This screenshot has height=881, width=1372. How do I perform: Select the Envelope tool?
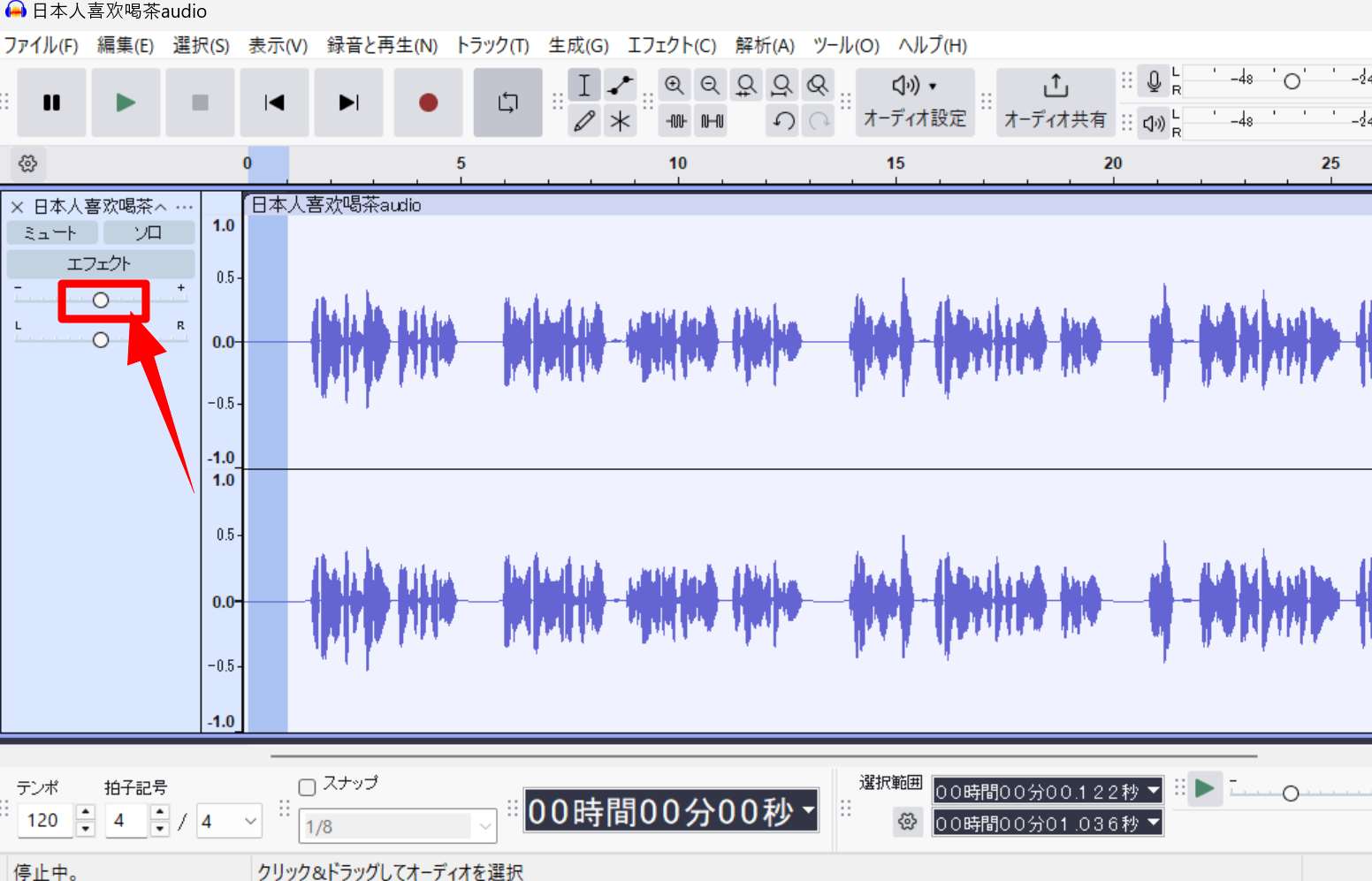tap(621, 85)
